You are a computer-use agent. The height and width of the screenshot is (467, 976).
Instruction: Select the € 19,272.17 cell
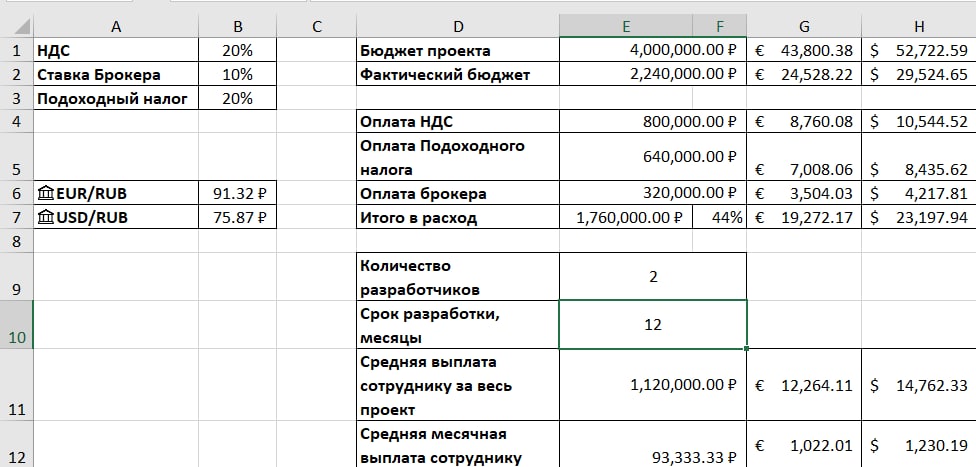[x=804, y=217]
